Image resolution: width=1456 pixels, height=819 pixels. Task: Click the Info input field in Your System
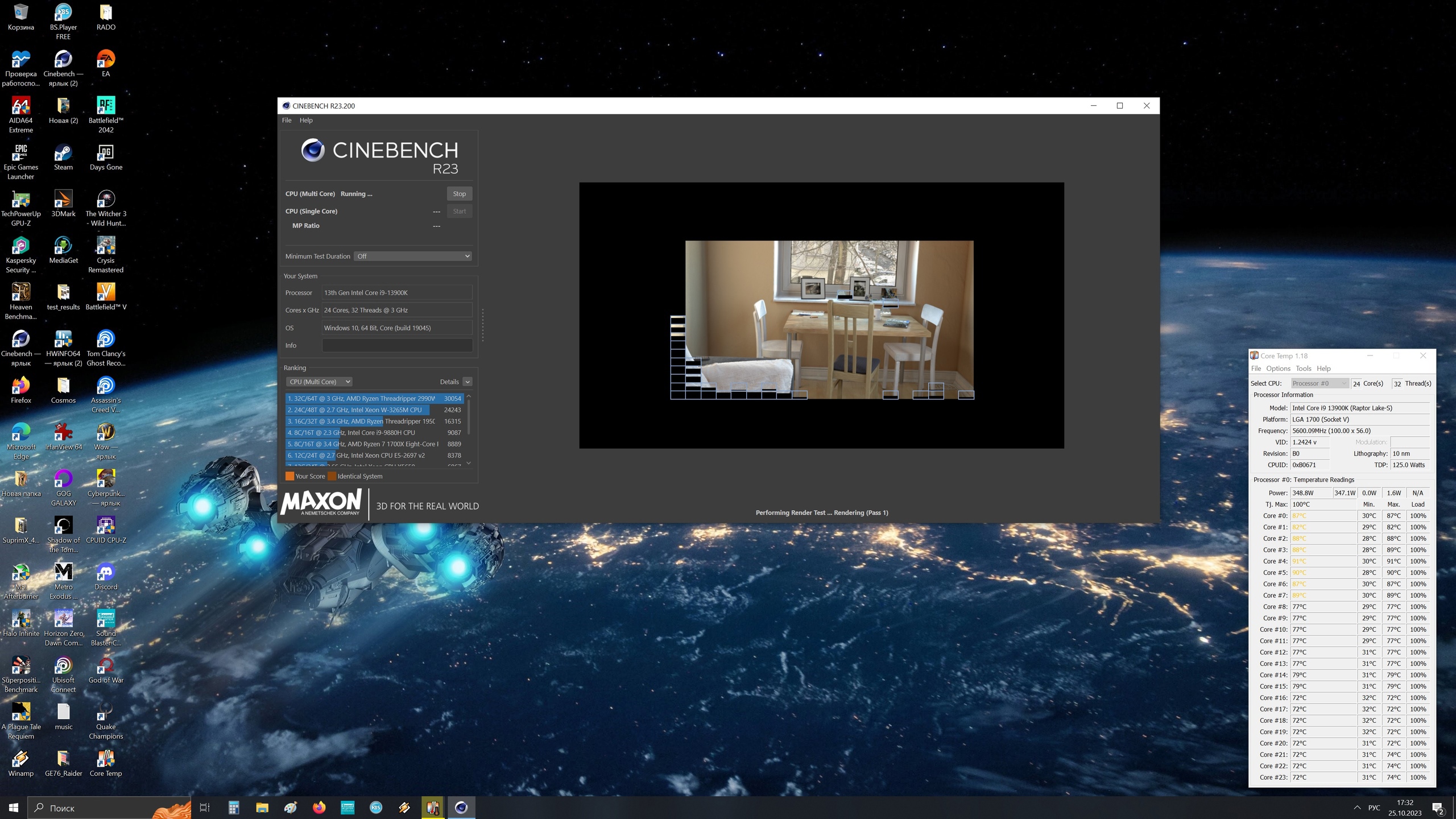pos(397,345)
